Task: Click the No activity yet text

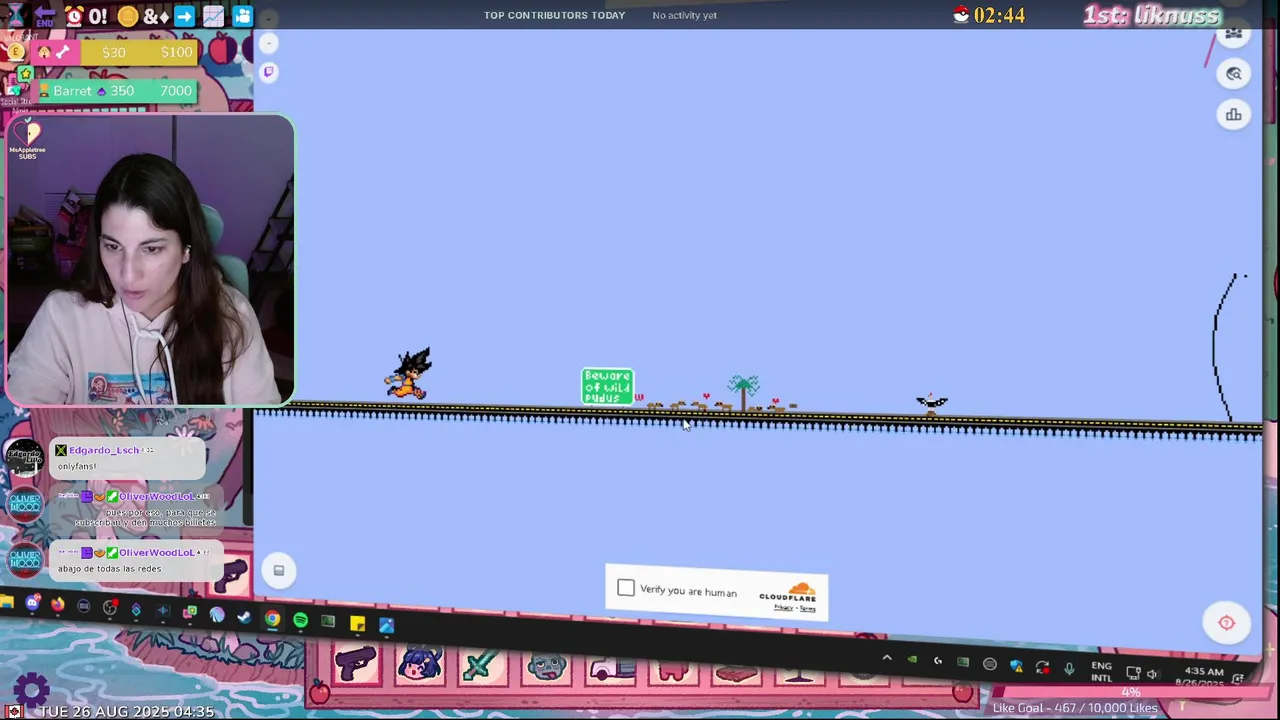Action: click(x=685, y=15)
